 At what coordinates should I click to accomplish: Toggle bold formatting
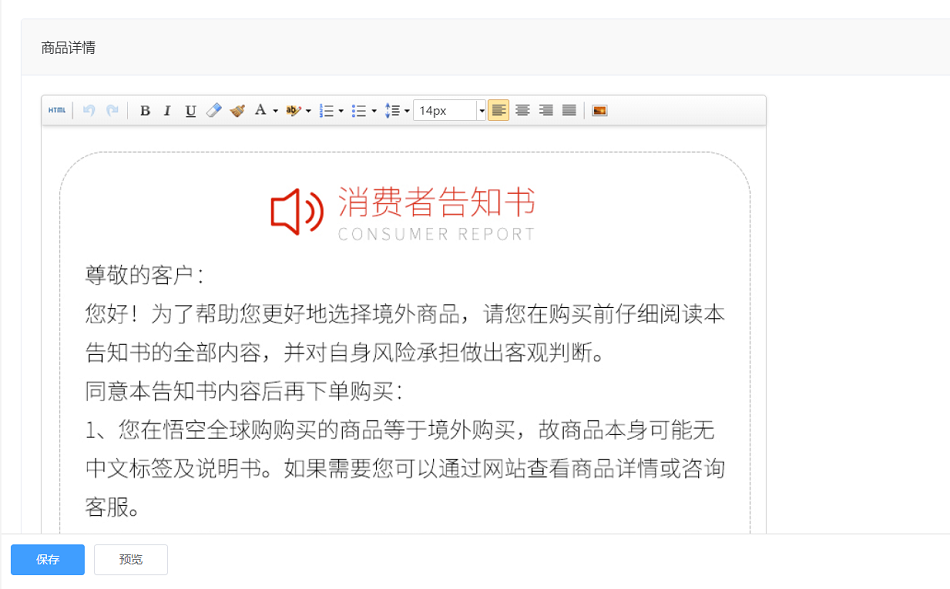(x=145, y=110)
